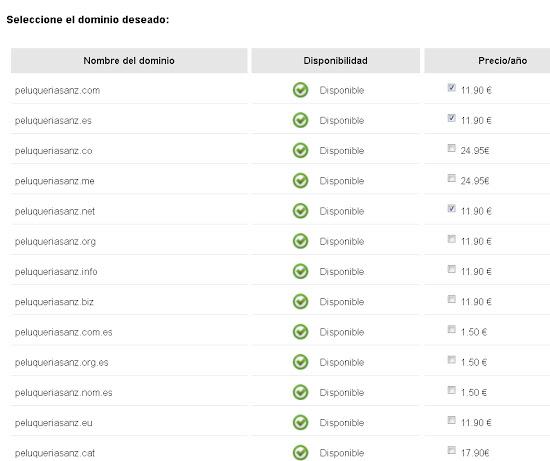Select the peluqueriasanz.eu checkbox
The height and width of the screenshot is (461, 550).
(x=451, y=420)
